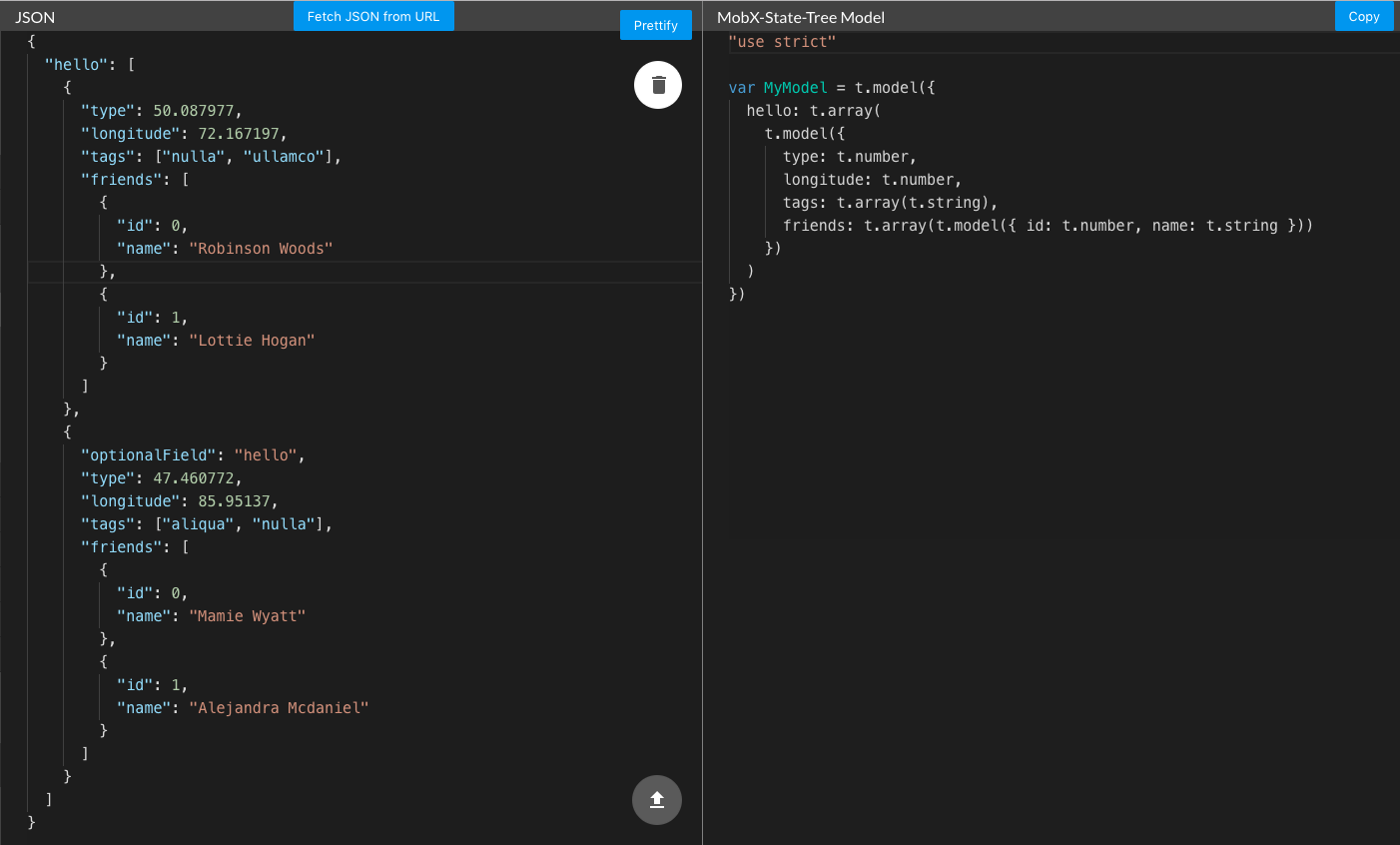Click the longitude: t.number line
The image size is (1400, 845).
click(x=873, y=180)
